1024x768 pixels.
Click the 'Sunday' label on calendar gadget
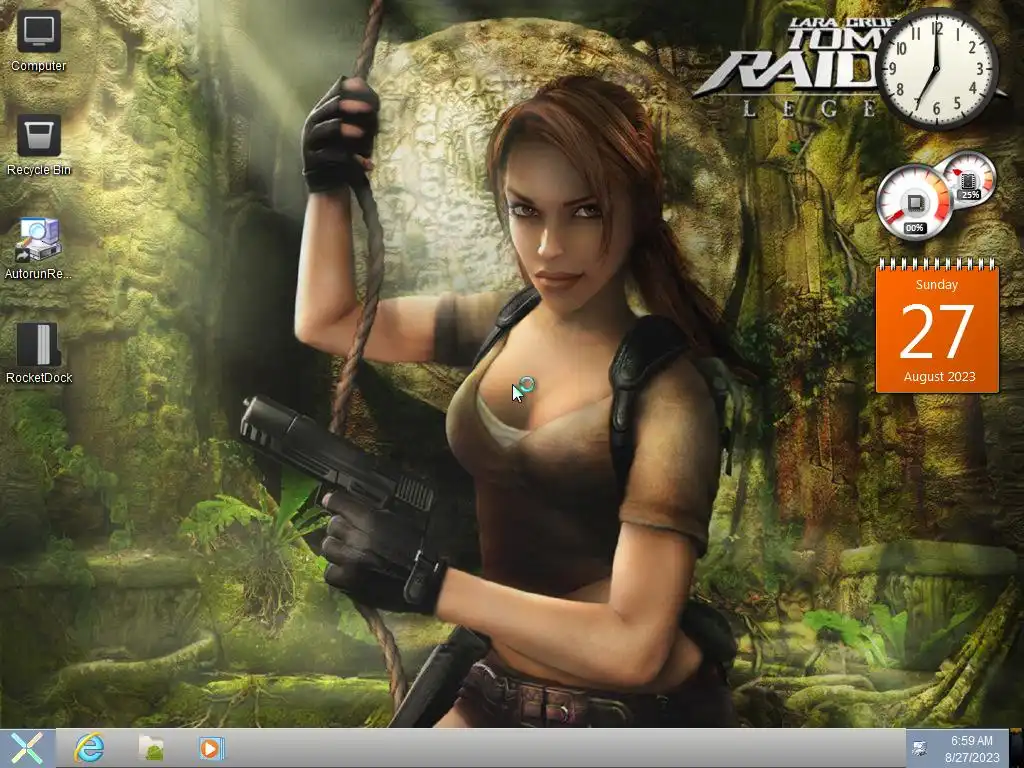pyautogui.click(x=936, y=285)
